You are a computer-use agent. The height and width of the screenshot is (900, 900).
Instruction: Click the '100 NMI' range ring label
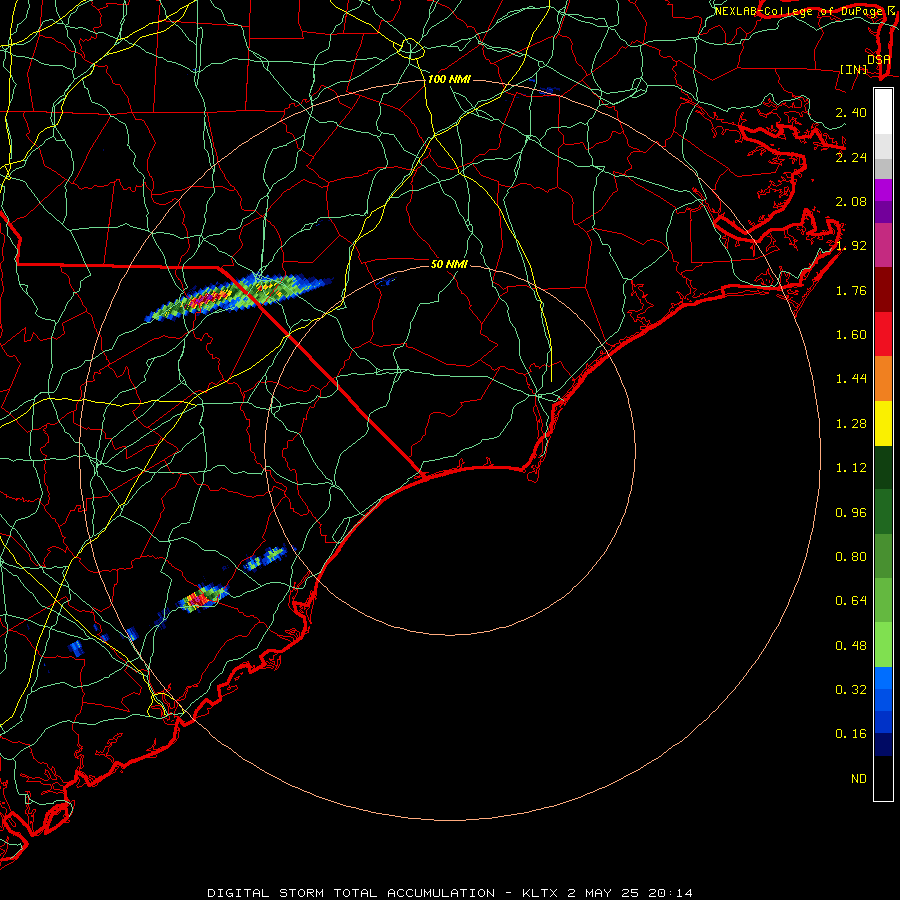click(449, 79)
